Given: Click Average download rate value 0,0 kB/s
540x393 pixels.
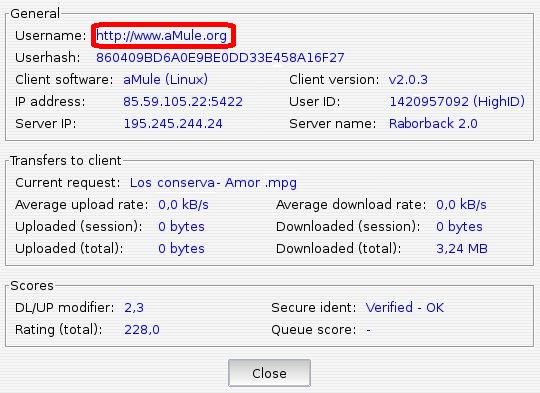Looking at the screenshot, I should pos(461,205).
